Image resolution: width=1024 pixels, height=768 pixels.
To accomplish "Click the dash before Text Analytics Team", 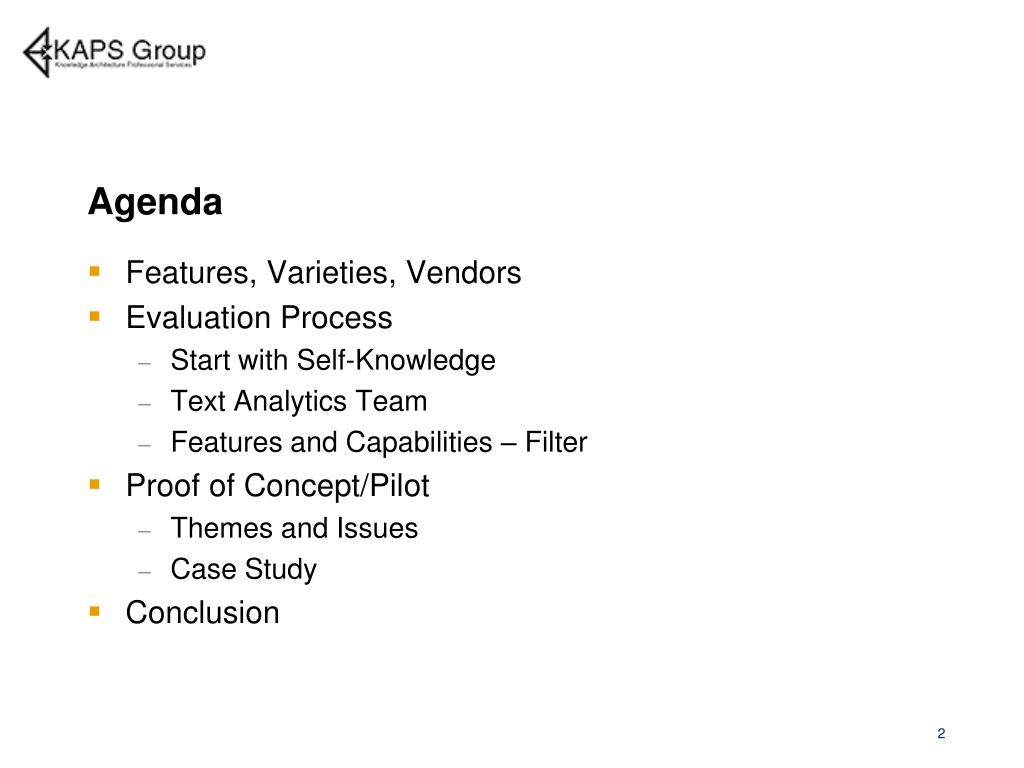I will 145,404.
